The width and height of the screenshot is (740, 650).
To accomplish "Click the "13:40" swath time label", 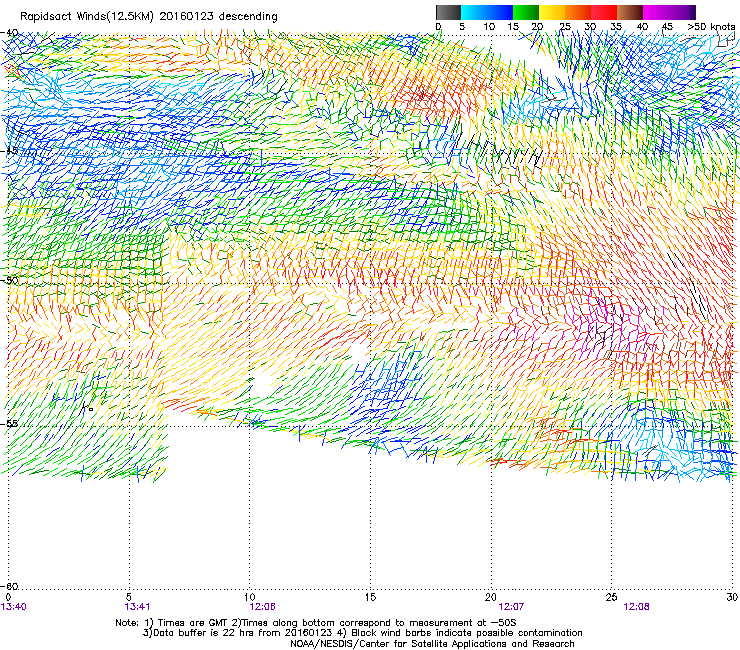I will [x=14, y=607].
